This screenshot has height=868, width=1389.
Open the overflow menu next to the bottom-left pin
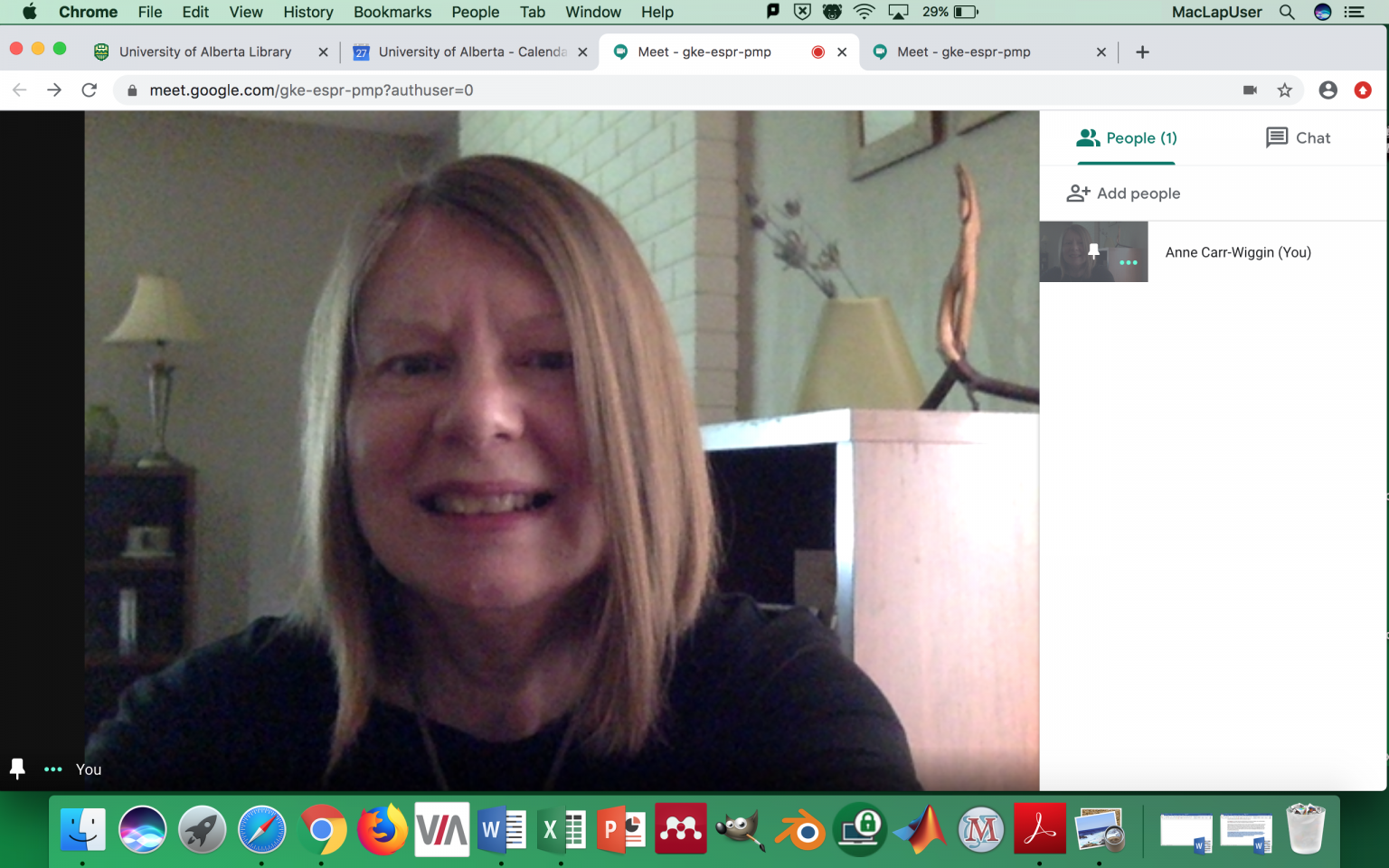[52, 769]
